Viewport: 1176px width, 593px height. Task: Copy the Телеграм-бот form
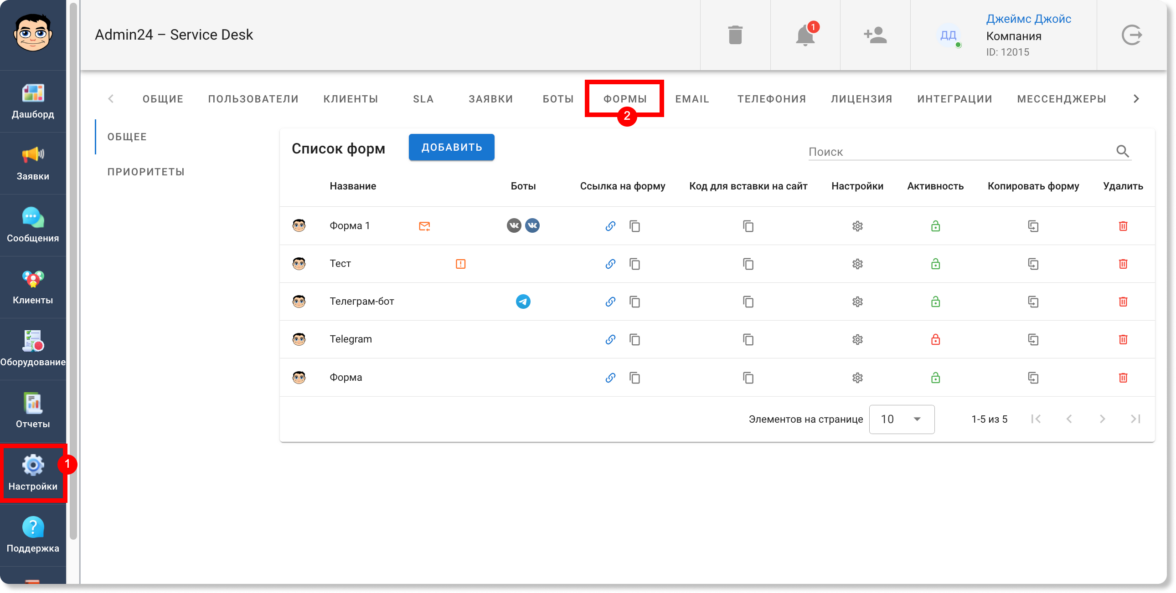[1033, 302]
